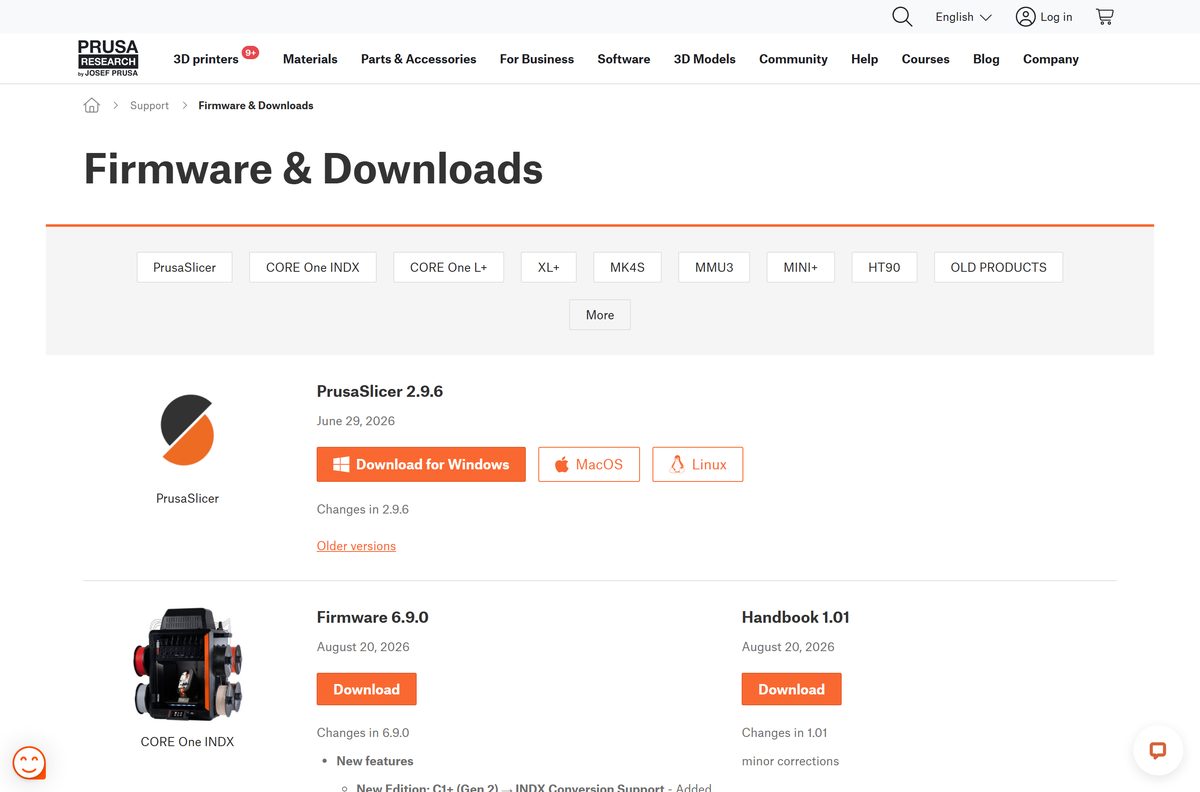Click the PrusaSlicer 2.9.6 heading
The height and width of the screenshot is (792, 1200).
point(380,391)
